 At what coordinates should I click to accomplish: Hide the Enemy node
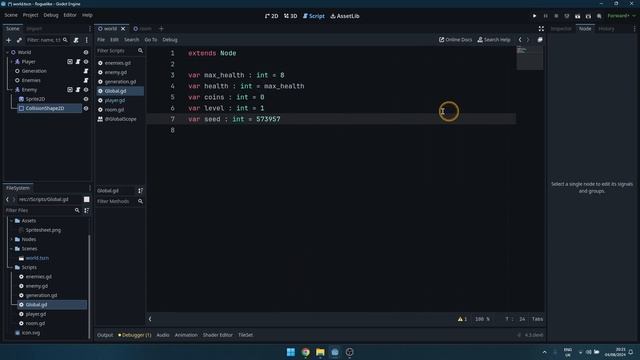pos(86,90)
